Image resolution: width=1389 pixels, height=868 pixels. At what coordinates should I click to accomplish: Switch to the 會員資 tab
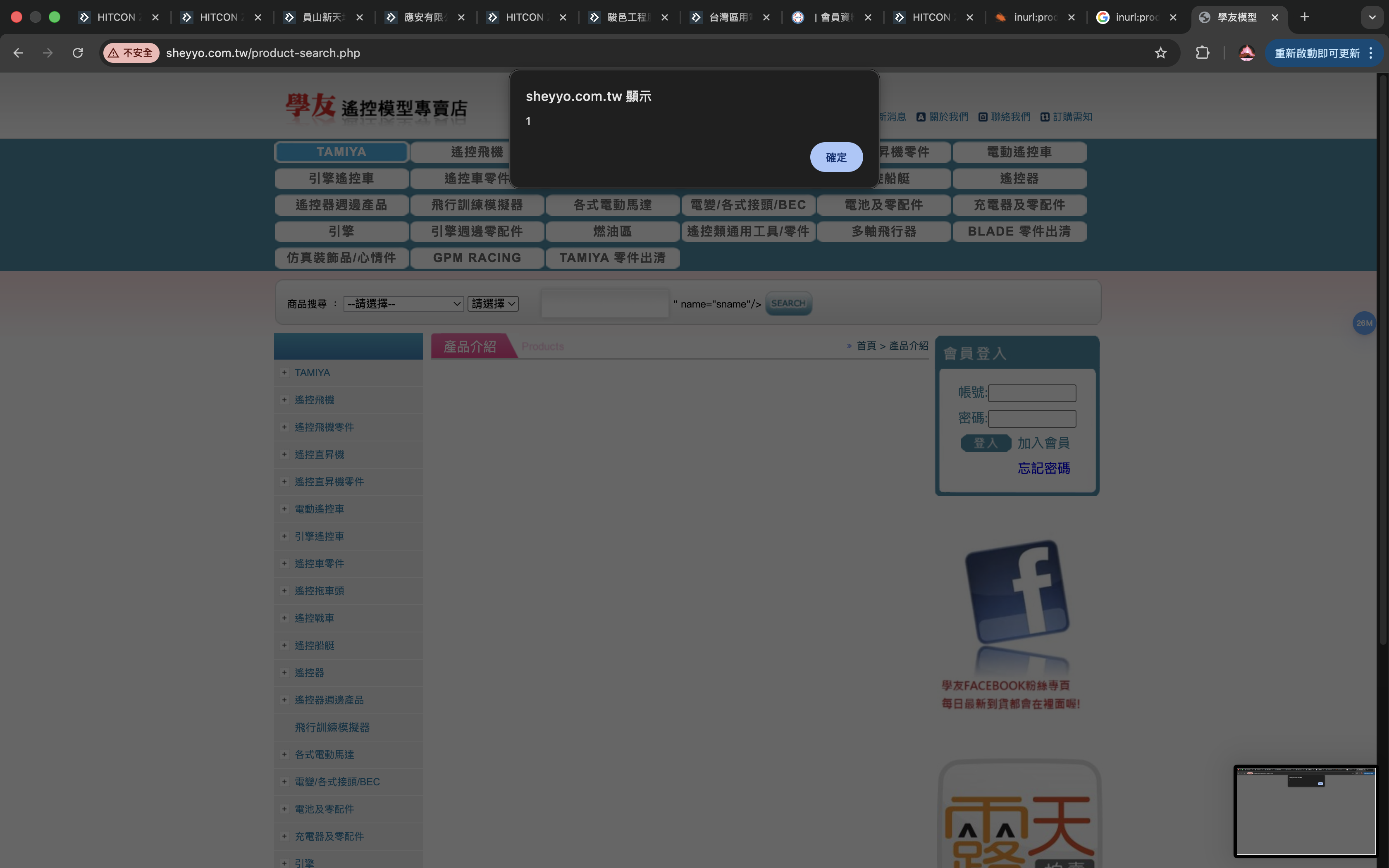832,17
